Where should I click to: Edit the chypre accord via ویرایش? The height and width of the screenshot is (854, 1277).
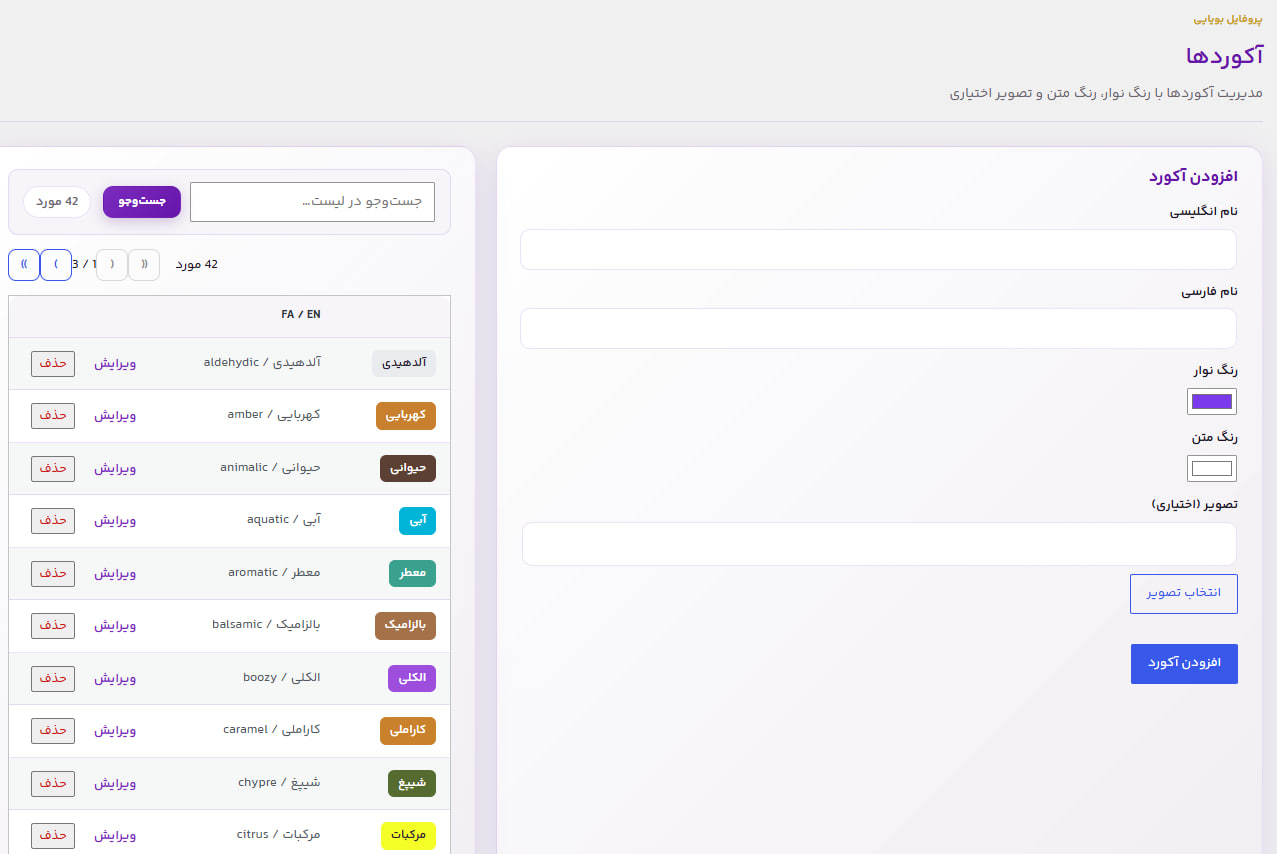(115, 783)
